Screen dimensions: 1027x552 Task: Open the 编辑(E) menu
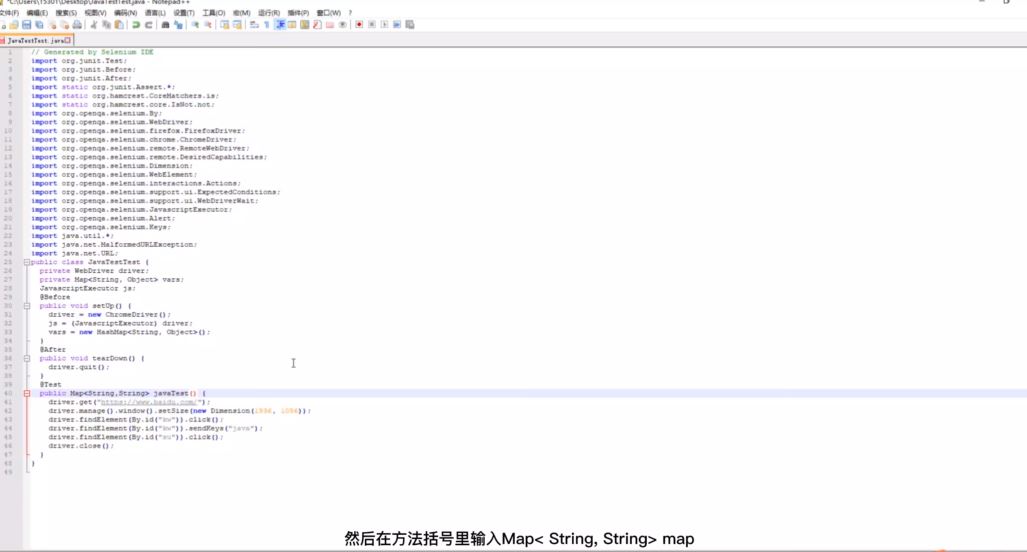tap(37, 13)
